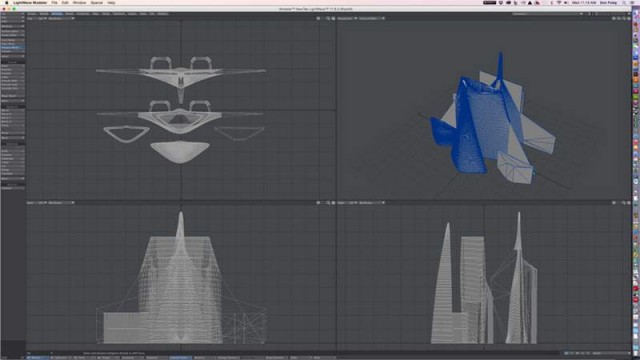Click the top-left viewport pan icon

[x=318, y=18]
